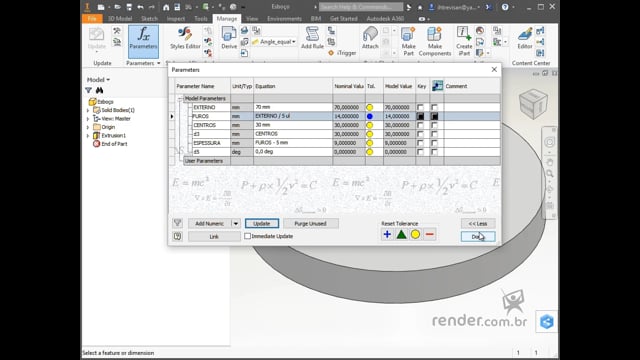Click the Purge Unused button
This screenshot has width=640, height=360.
pyautogui.click(x=311, y=224)
